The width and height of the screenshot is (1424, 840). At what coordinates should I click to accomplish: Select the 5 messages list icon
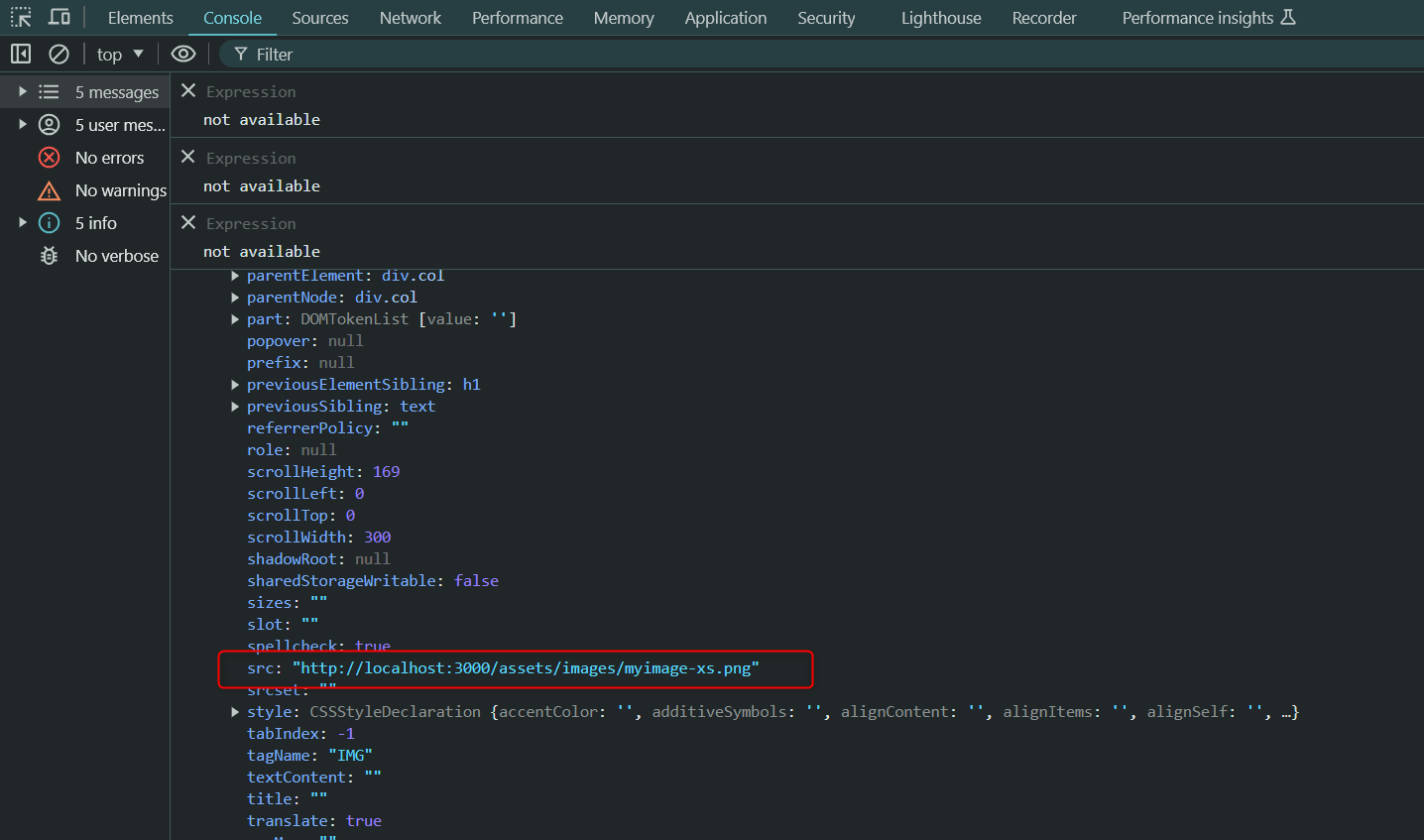pyautogui.click(x=49, y=91)
